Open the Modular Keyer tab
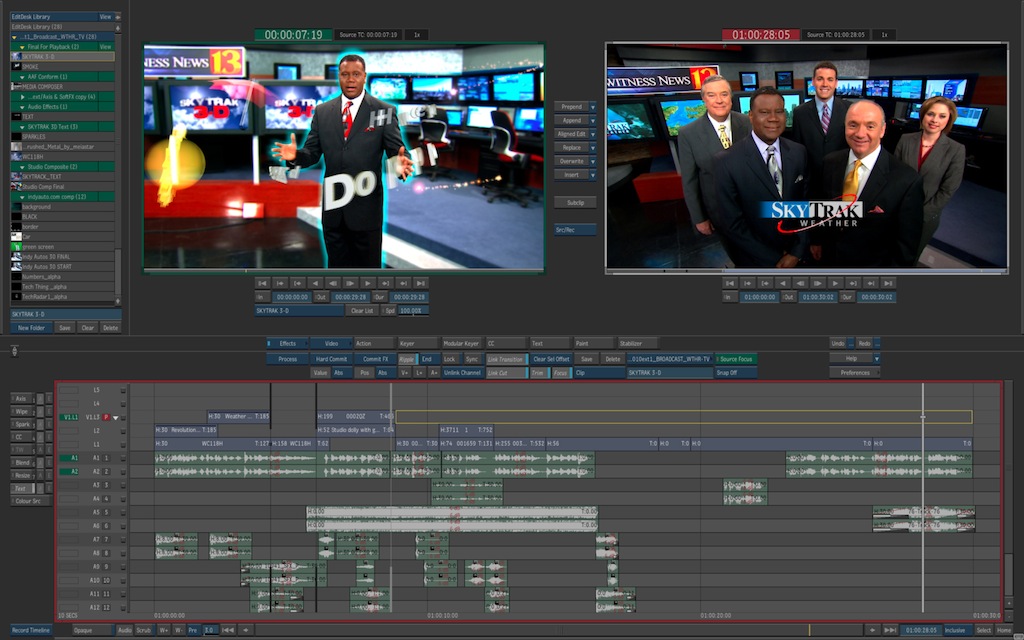Screen dimensions: 1024x640 462,344
